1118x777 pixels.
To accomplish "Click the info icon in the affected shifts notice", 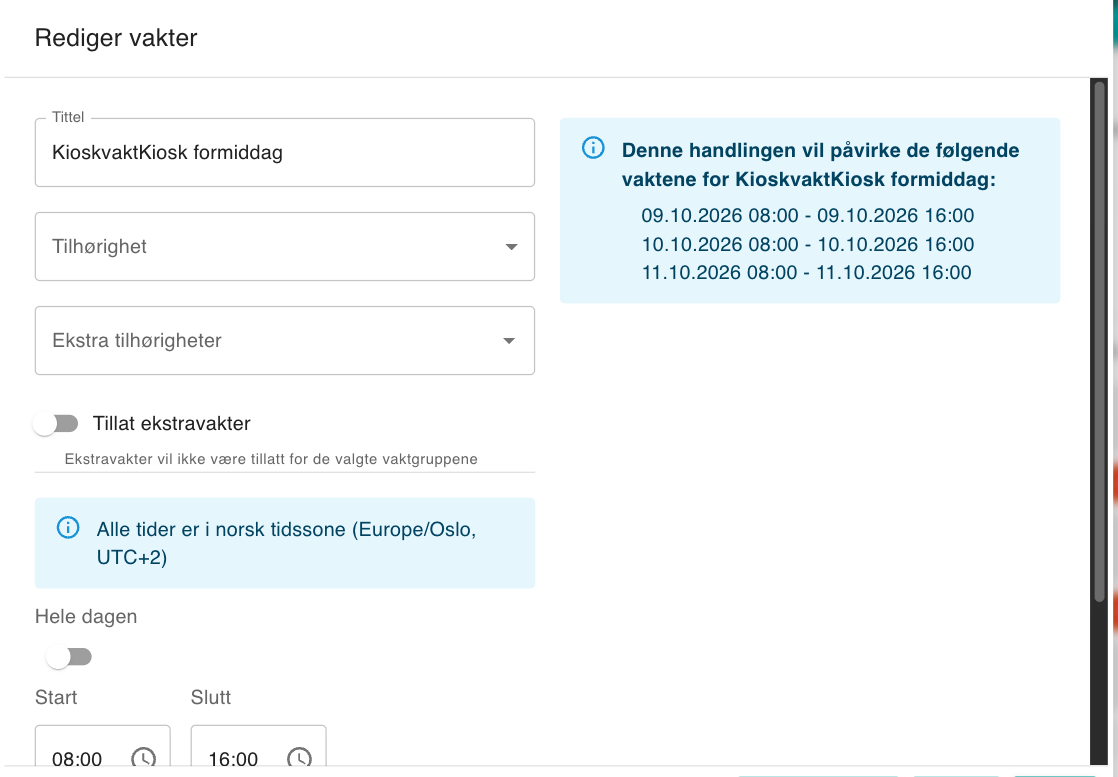I will [x=593, y=148].
